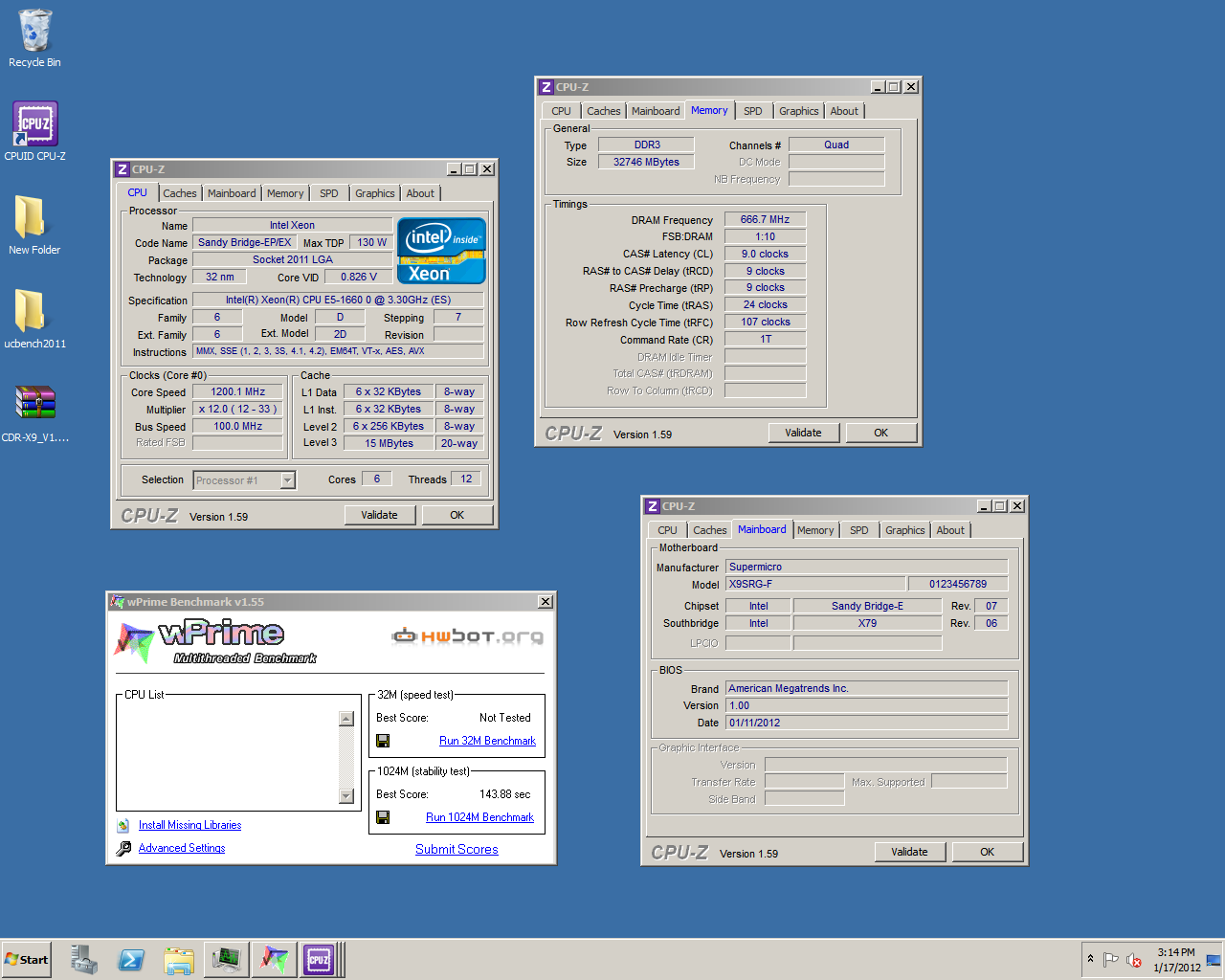Click the Submit Scores link
Viewport: 1225px width, 980px height.
457,849
